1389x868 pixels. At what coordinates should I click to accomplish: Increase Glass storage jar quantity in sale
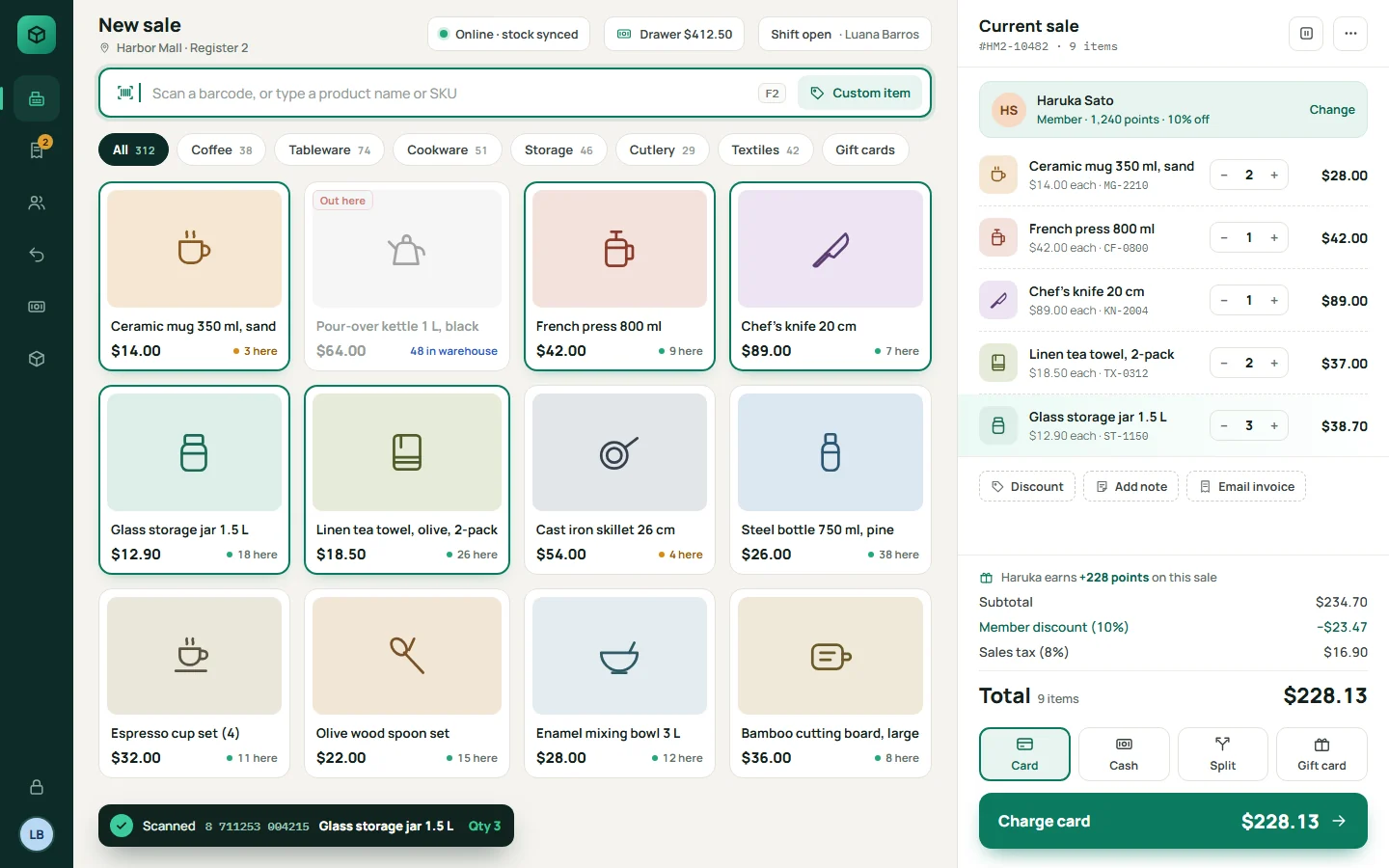(x=1274, y=426)
